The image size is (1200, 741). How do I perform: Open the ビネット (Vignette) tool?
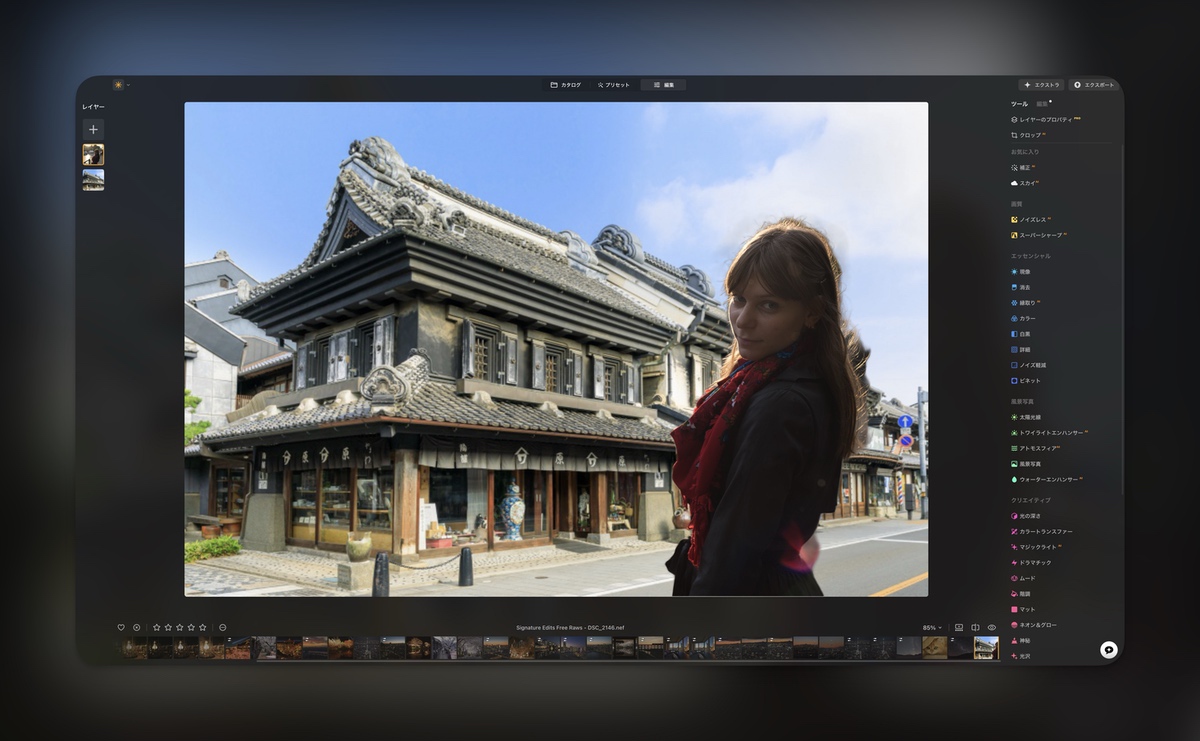tap(1028, 381)
